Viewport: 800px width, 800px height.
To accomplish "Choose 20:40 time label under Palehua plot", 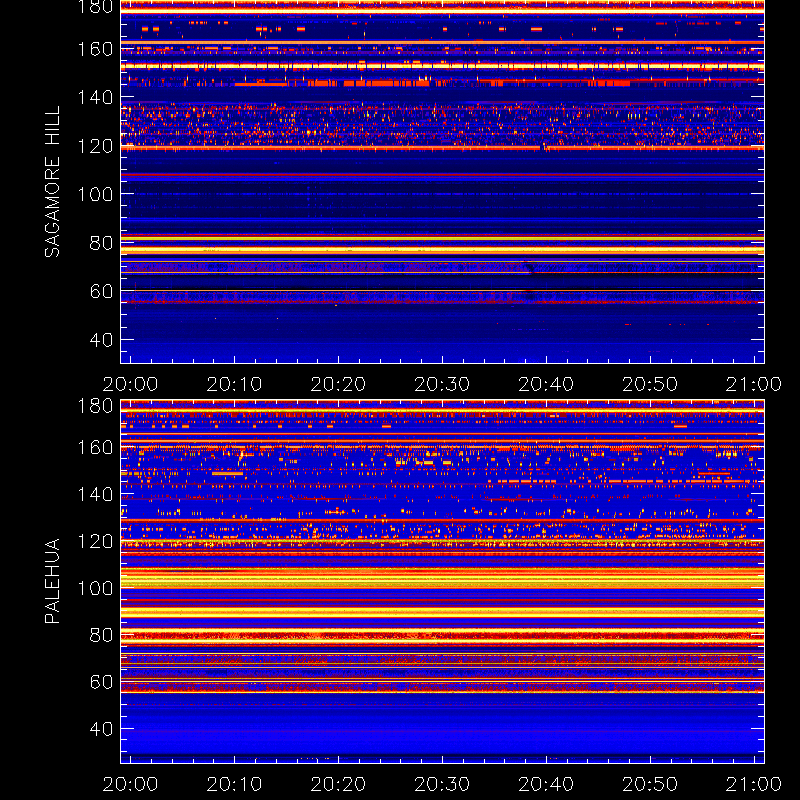I will (546, 784).
